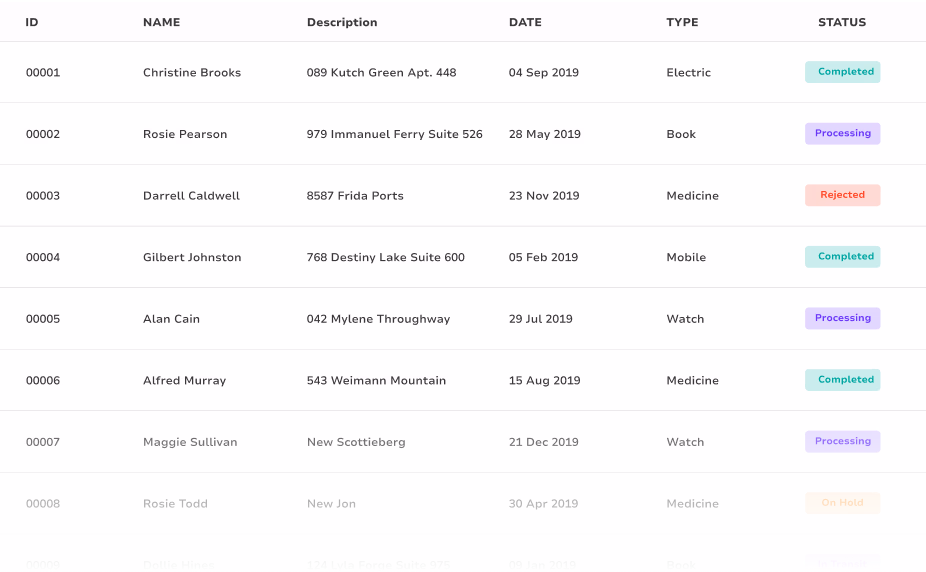Click the date 05 Feb 2019
The width and height of the screenshot is (926, 572).
tap(543, 258)
